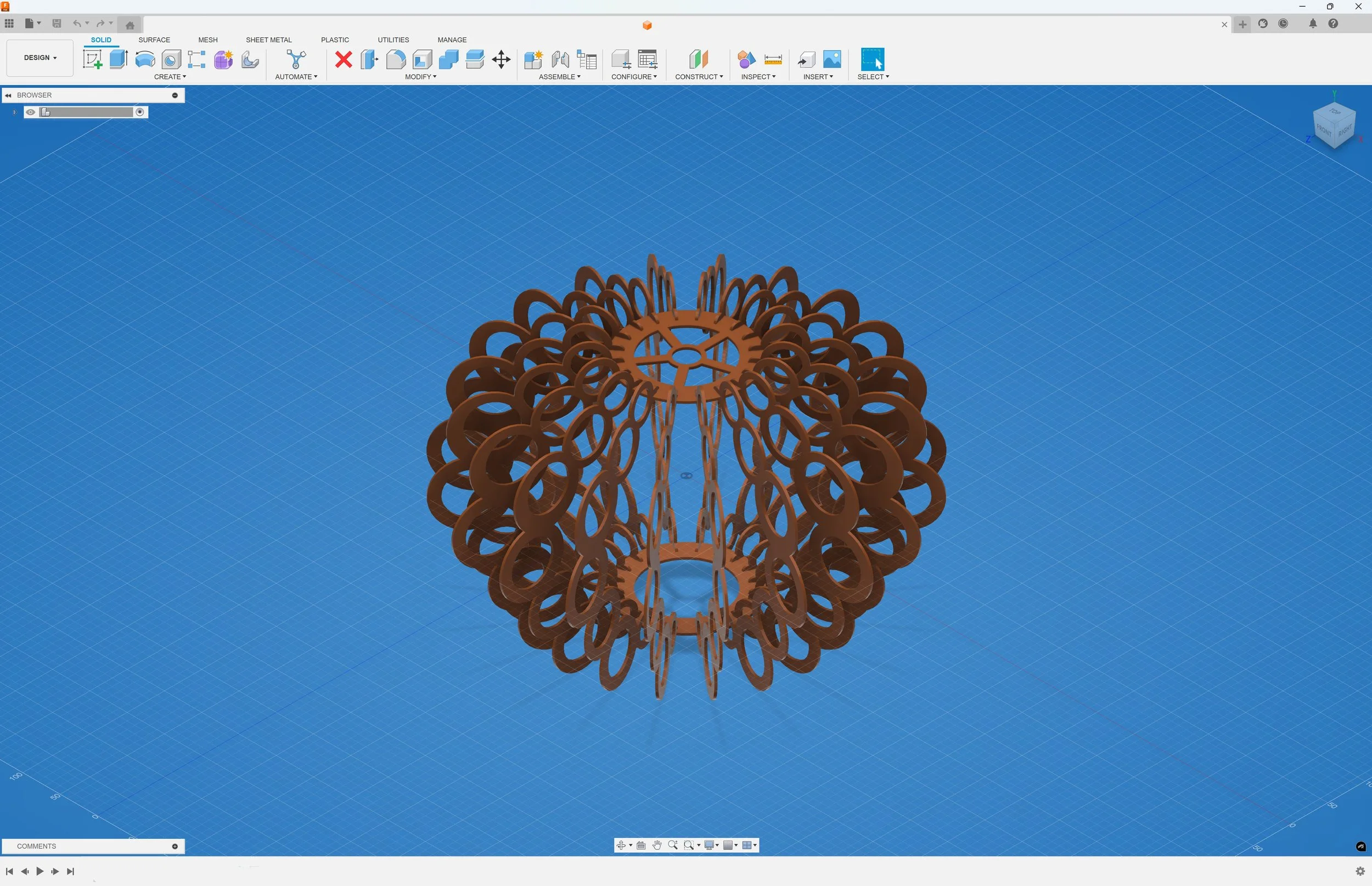Select the Revolve tool icon
The height and width of the screenshot is (886, 1372).
coord(144,59)
